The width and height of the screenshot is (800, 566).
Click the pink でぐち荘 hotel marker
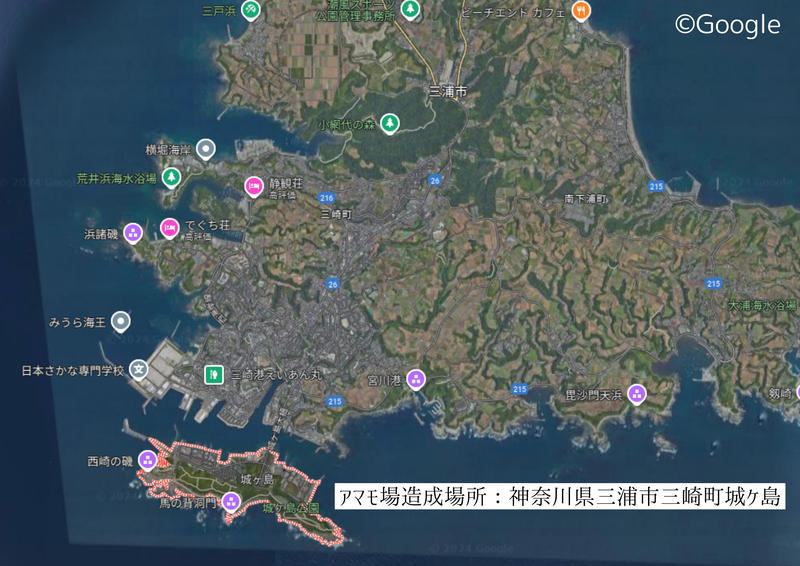(x=170, y=228)
